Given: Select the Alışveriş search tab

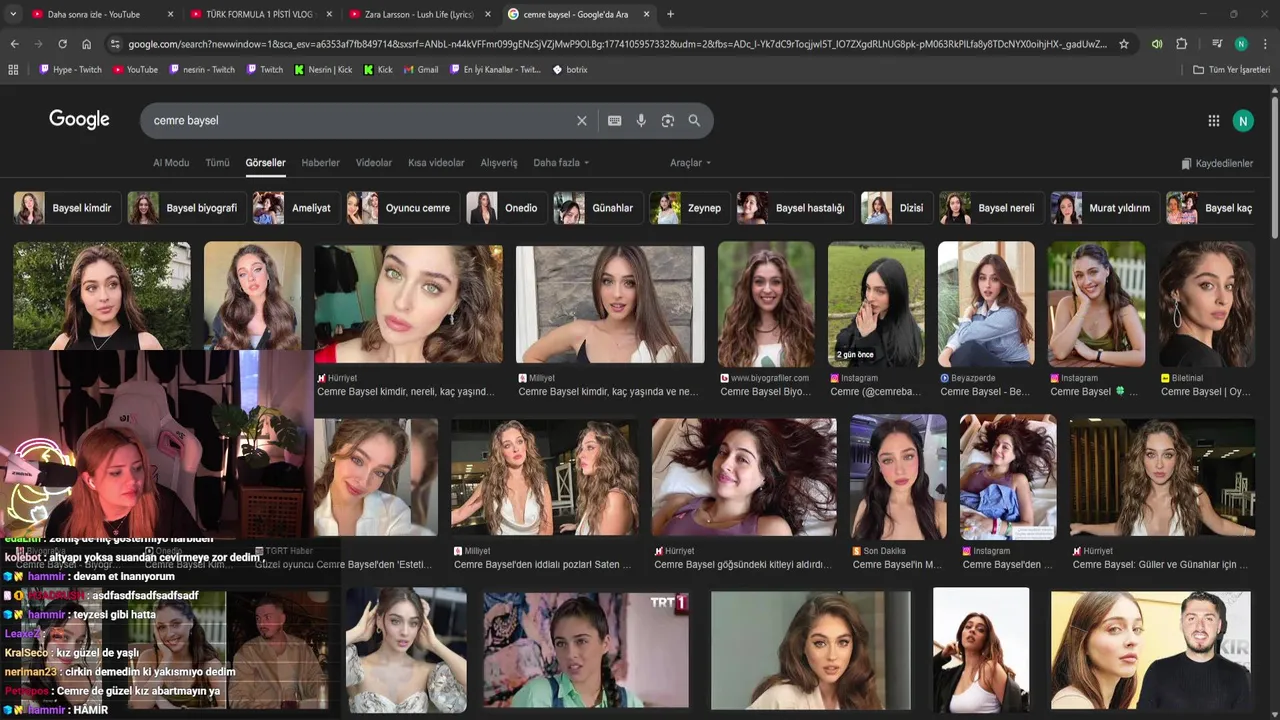Looking at the screenshot, I should [x=499, y=163].
